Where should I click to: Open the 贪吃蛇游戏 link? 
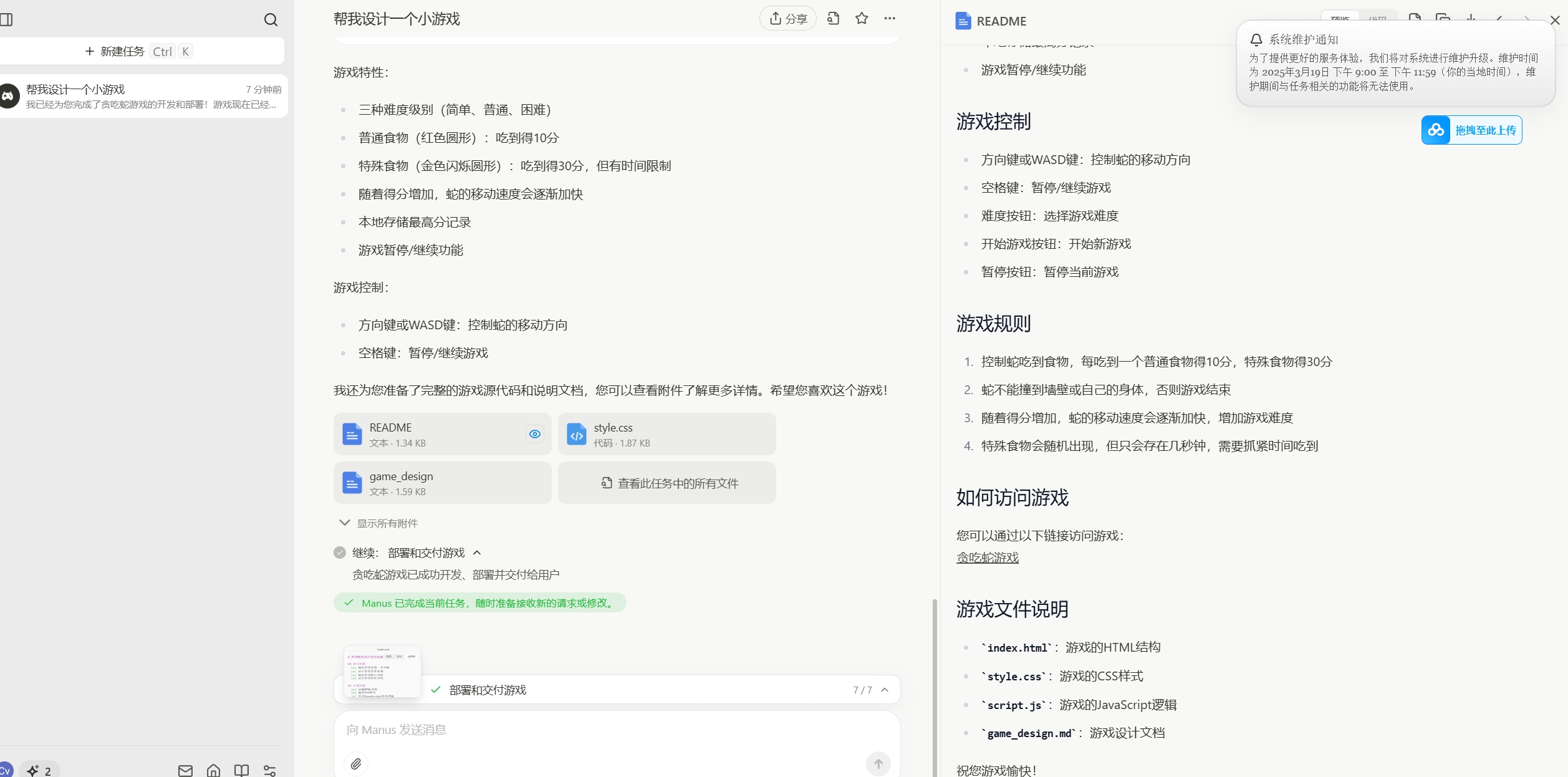pyautogui.click(x=988, y=557)
